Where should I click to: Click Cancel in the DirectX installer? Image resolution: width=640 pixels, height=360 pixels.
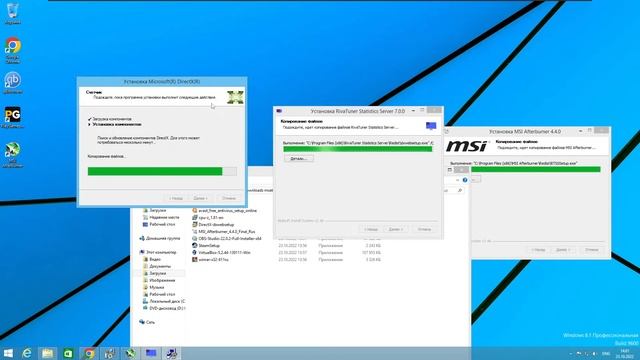point(229,198)
